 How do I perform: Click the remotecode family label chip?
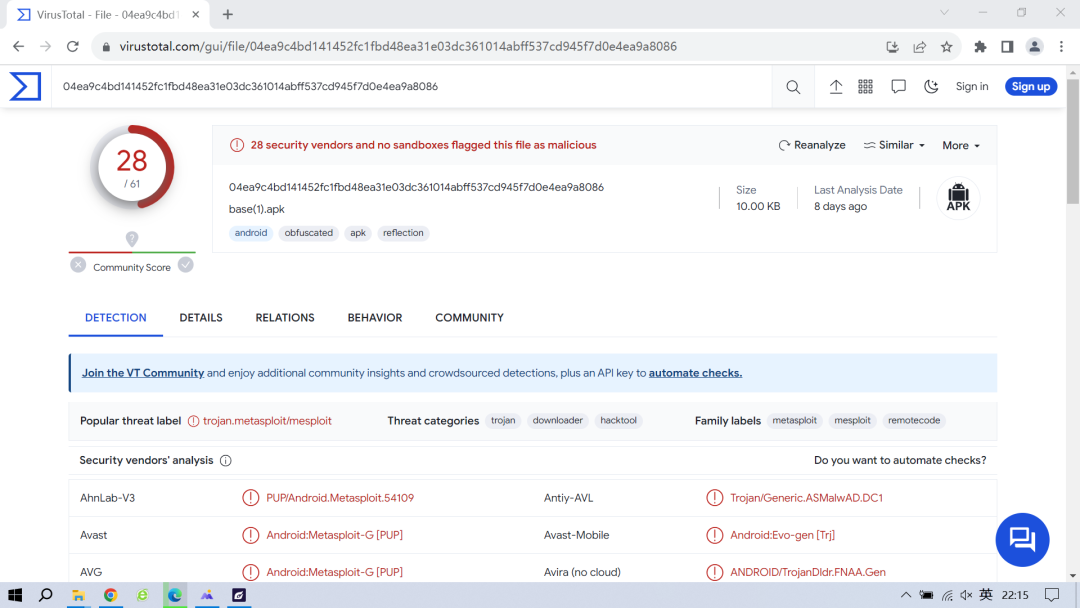click(x=914, y=420)
